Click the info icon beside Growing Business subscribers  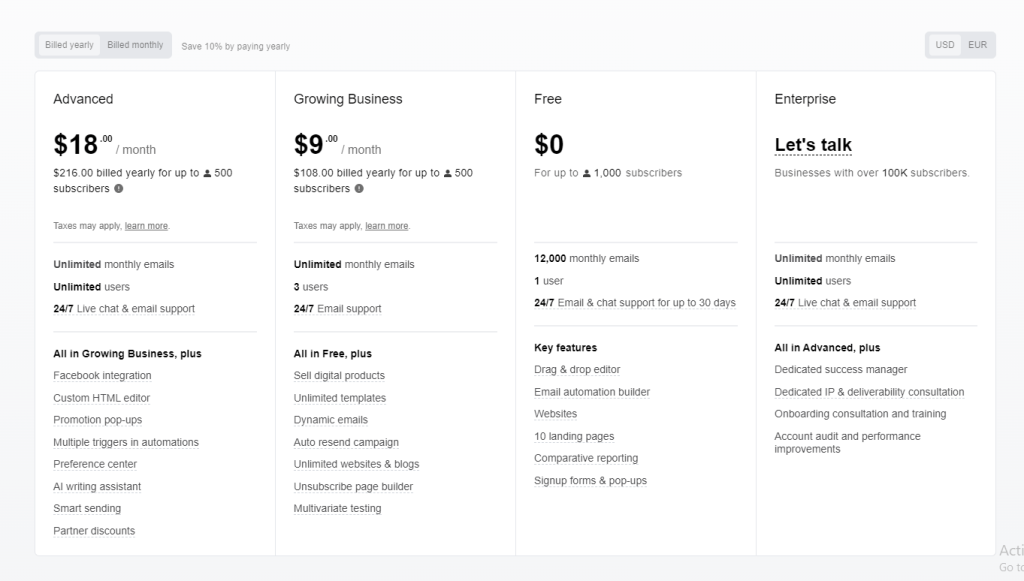tap(361, 189)
